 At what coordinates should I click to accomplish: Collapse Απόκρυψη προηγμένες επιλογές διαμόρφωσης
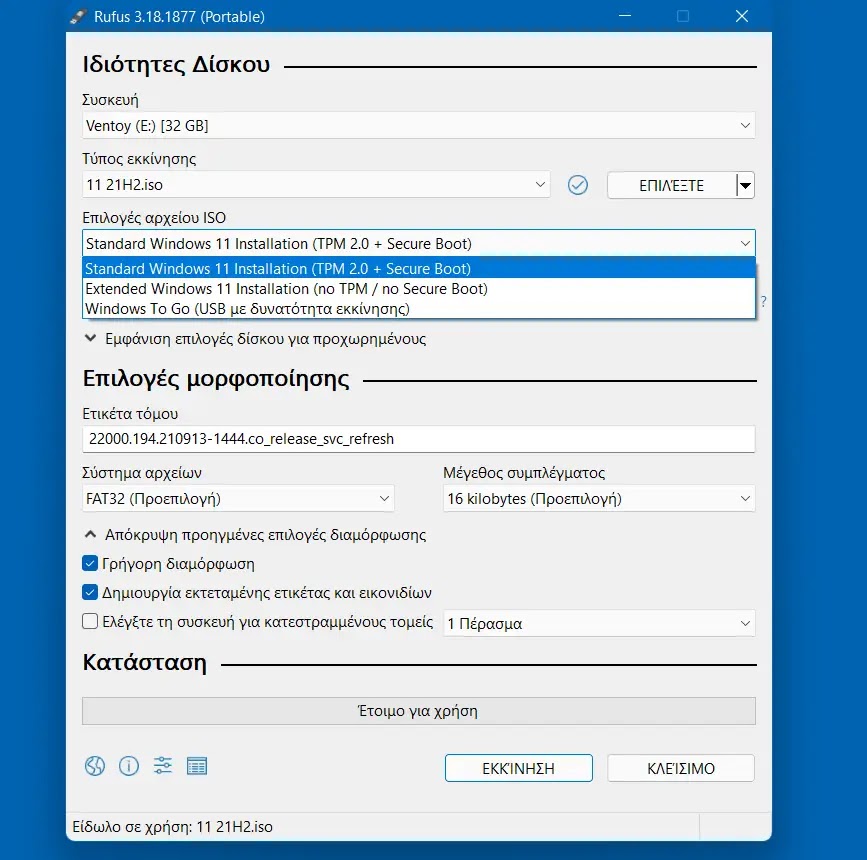(x=255, y=535)
